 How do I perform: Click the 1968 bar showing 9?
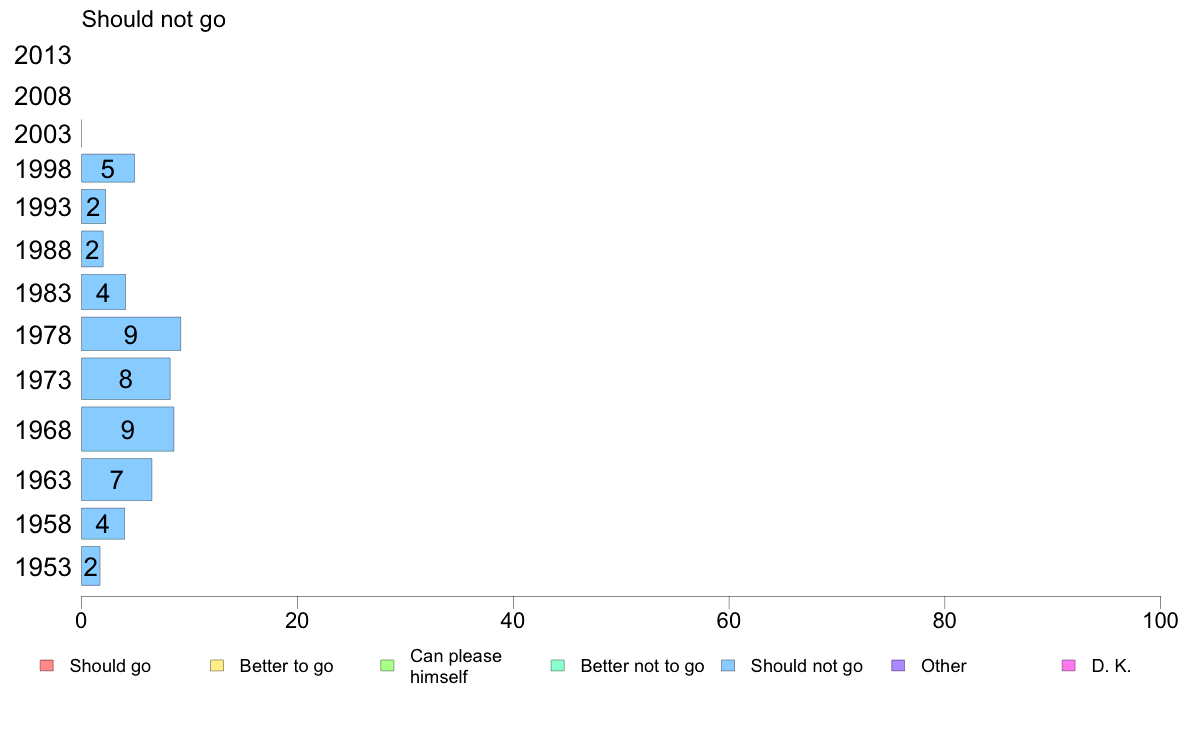127,429
